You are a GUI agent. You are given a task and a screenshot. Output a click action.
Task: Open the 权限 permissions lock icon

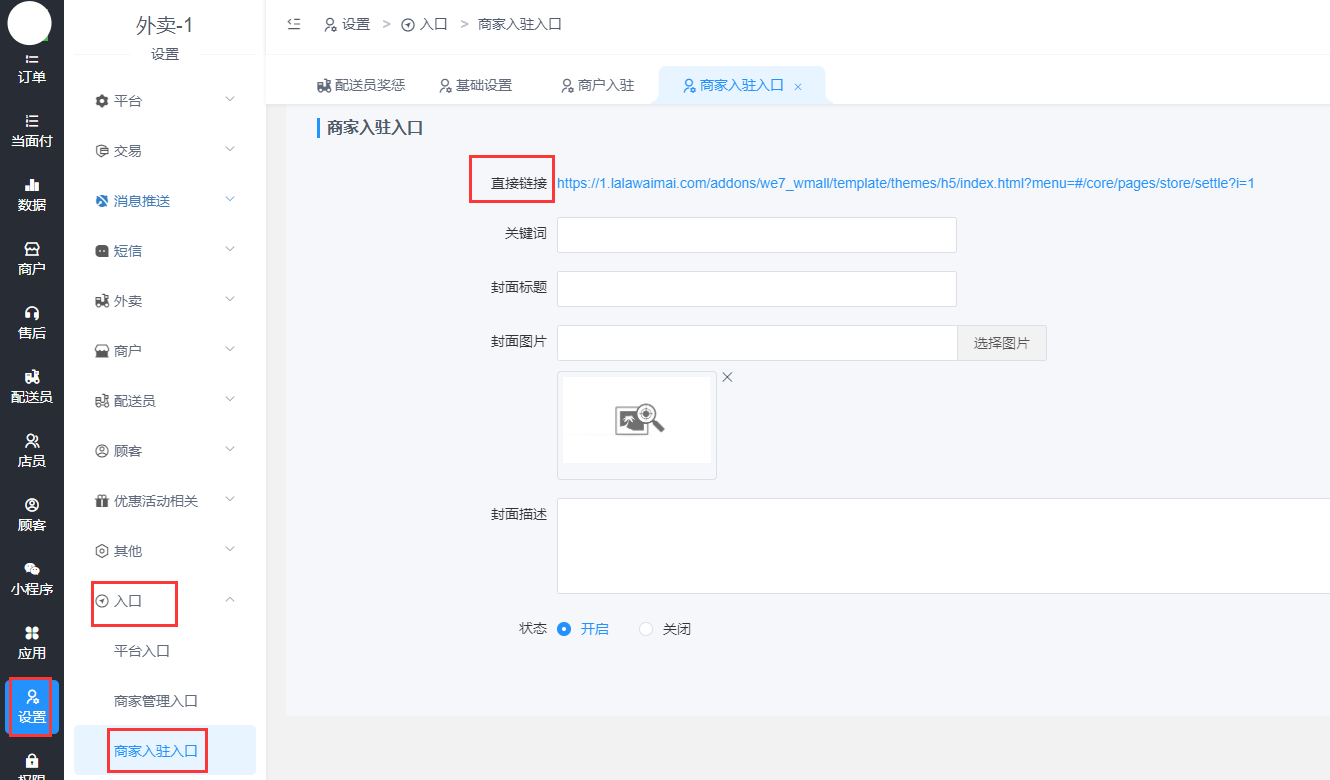click(x=32, y=760)
